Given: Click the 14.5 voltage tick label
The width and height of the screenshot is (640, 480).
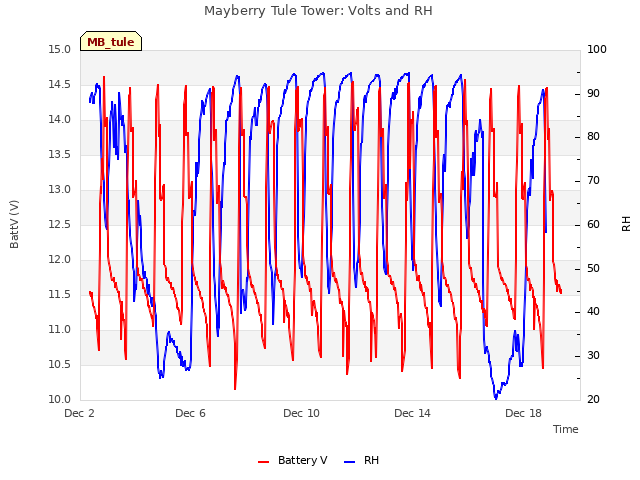Looking at the screenshot, I should 59,85.
